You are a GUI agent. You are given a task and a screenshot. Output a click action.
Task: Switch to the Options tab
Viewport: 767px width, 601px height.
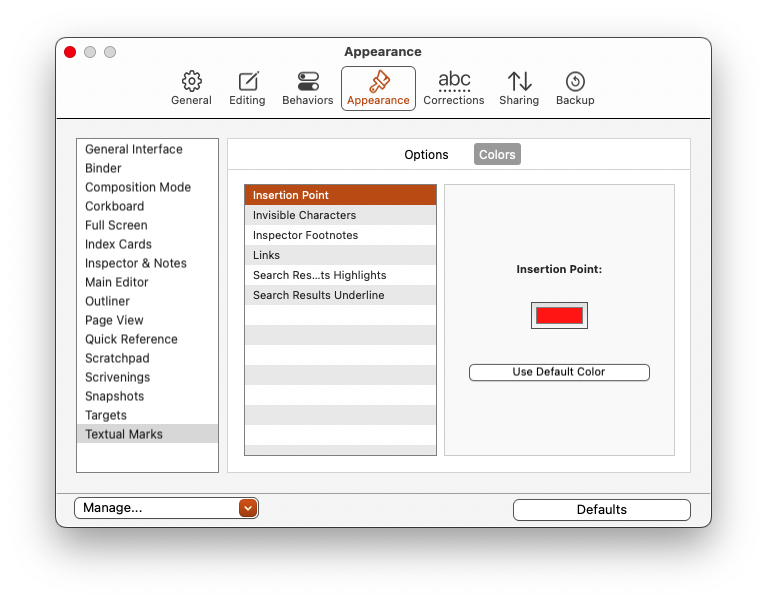[426, 155]
